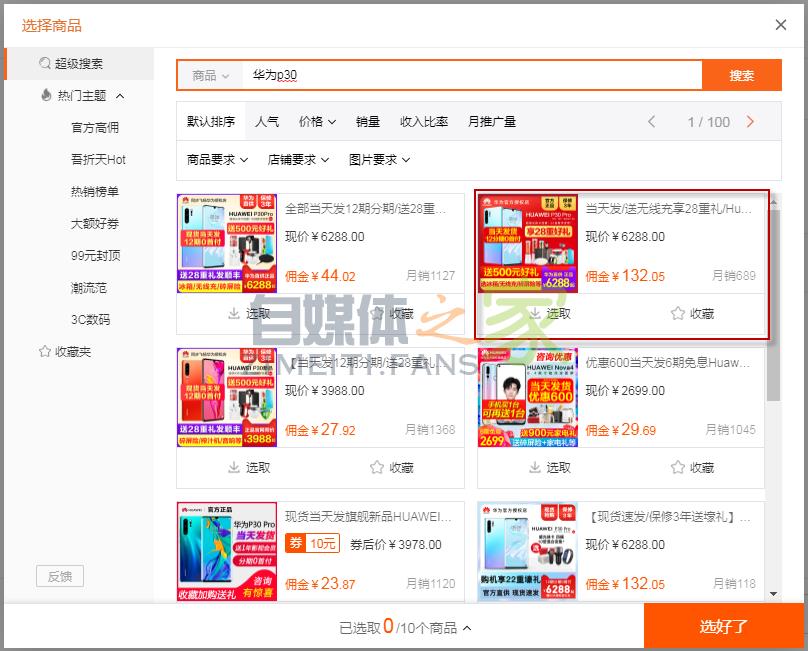
Task: Star the Nova4 ¥2699 product
Action: tap(678, 467)
